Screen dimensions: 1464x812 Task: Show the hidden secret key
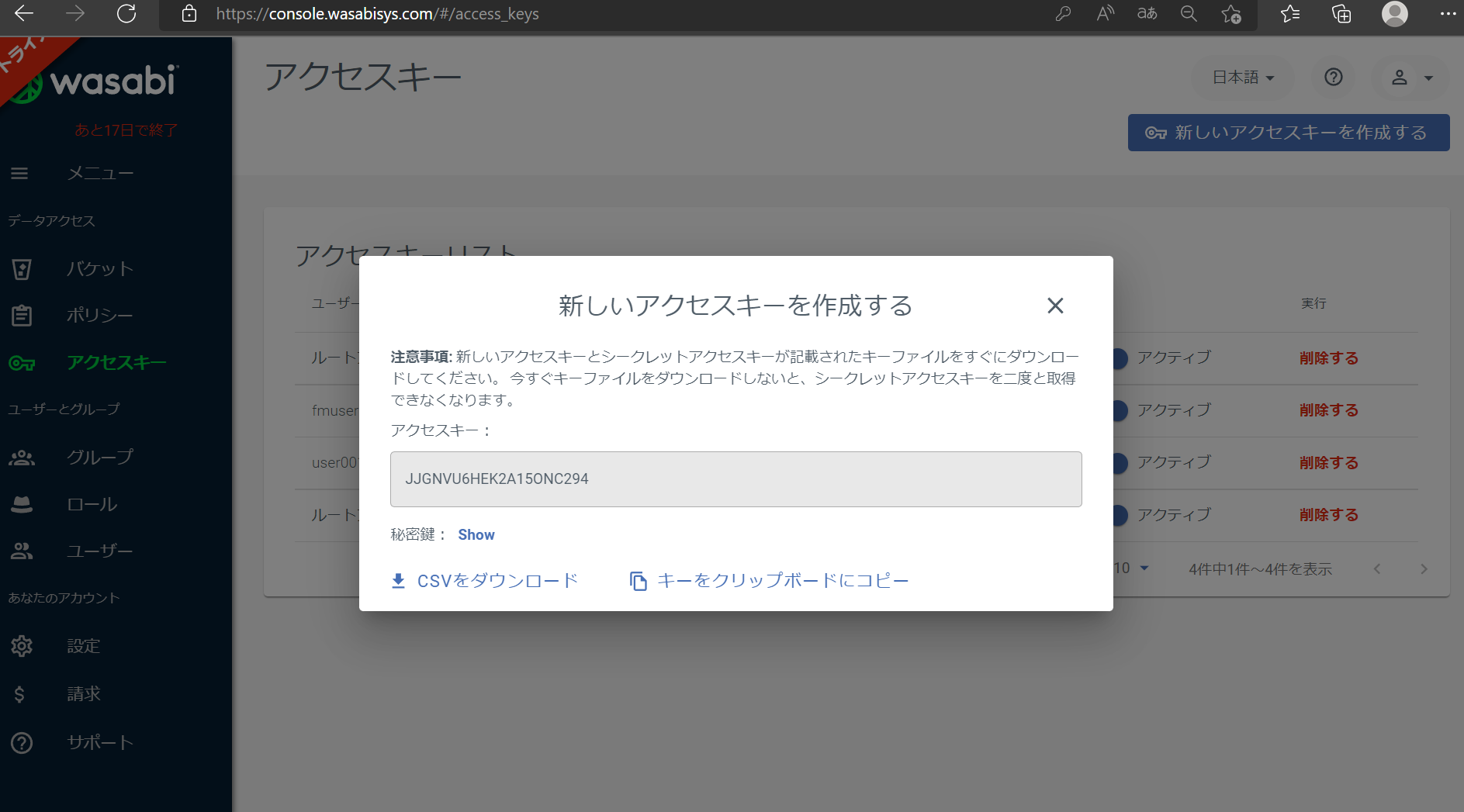pos(476,534)
